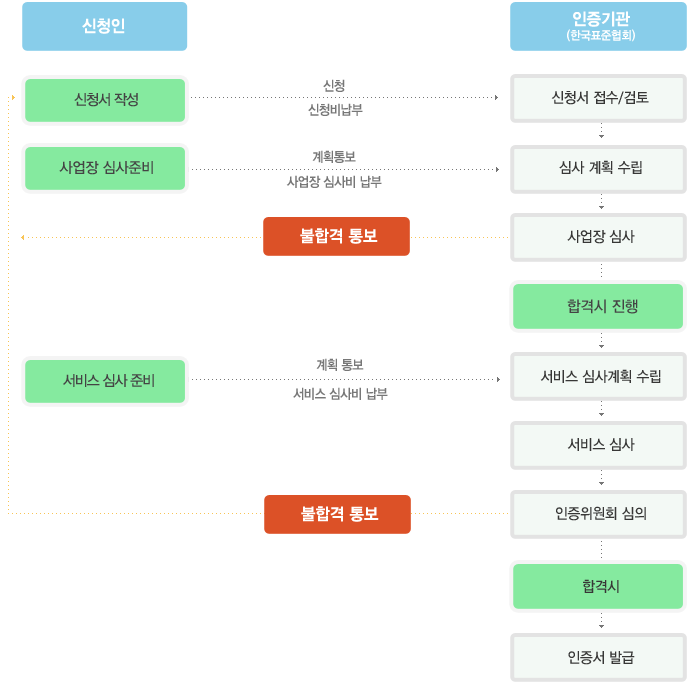Click the 신청비납부 label
This screenshot has height=688, width=690.
pos(335,110)
